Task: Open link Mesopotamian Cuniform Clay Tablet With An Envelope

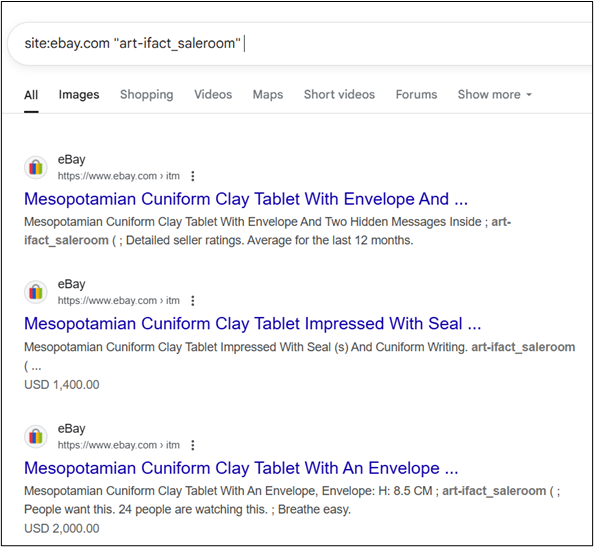Action: [x=241, y=468]
